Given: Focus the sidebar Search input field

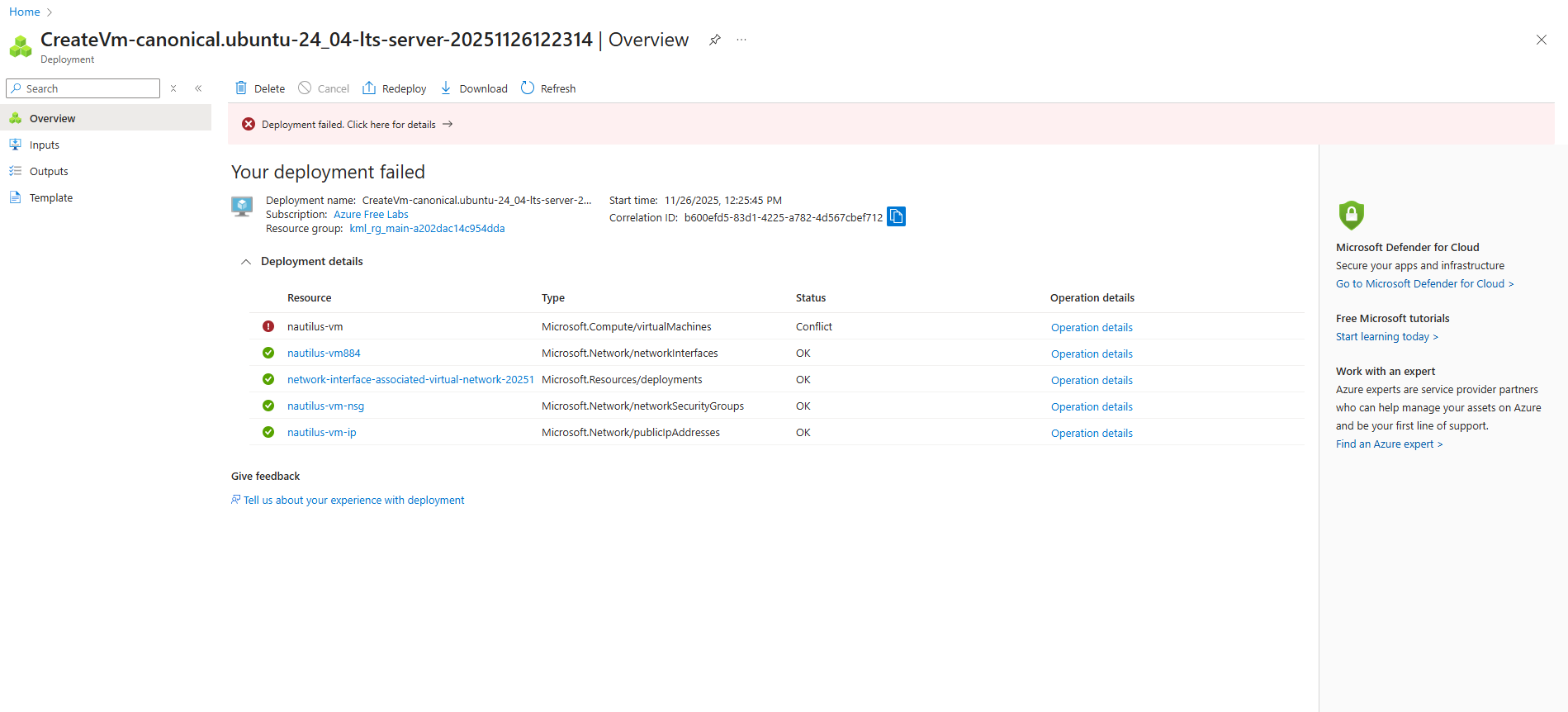Looking at the screenshot, I should tap(83, 88).
